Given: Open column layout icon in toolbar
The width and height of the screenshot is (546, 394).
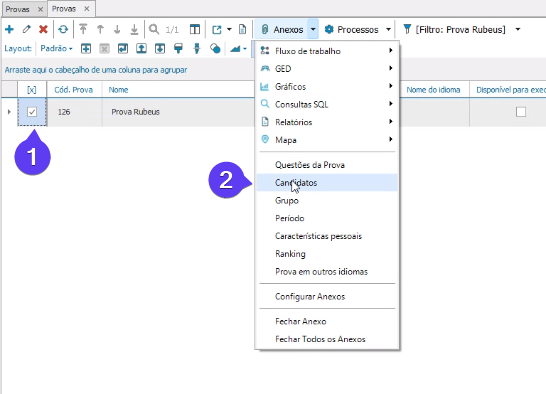Looking at the screenshot, I should point(195,29).
